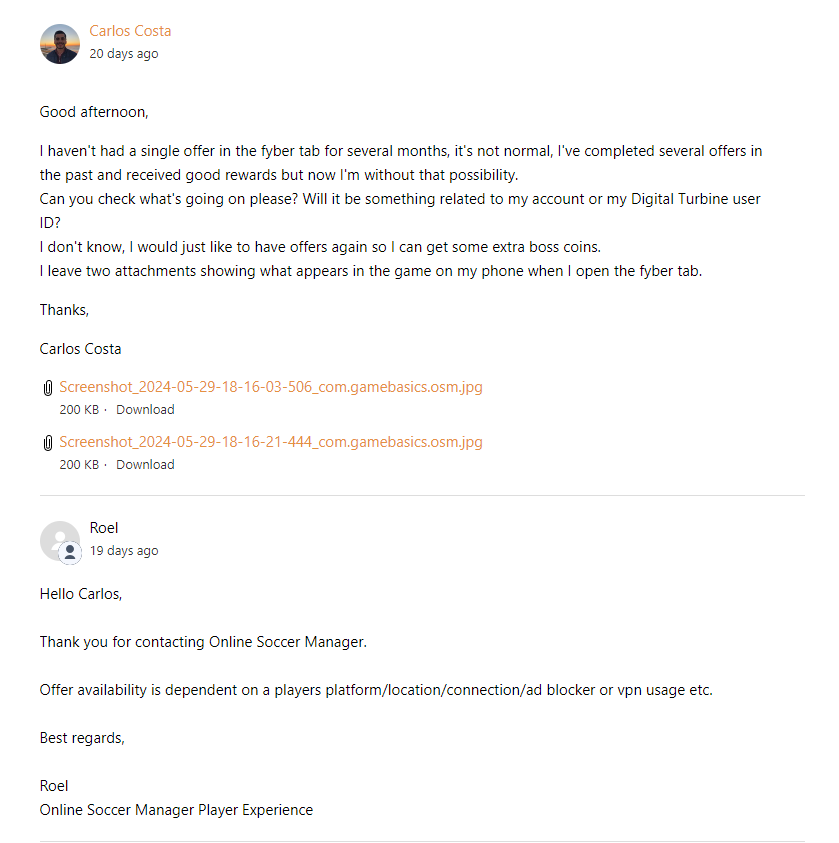Click the "19 days ago" timestamp
Viewport: 839px width, 843px height.
pyautogui.click(x=124, y=551)
